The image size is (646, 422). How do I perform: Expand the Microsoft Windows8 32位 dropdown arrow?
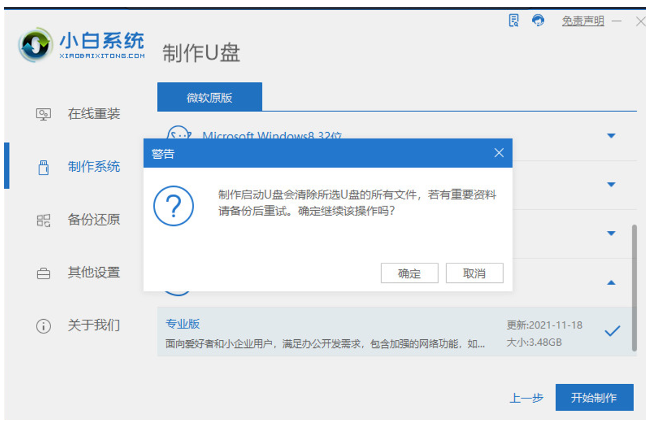(x=611, y=136)
